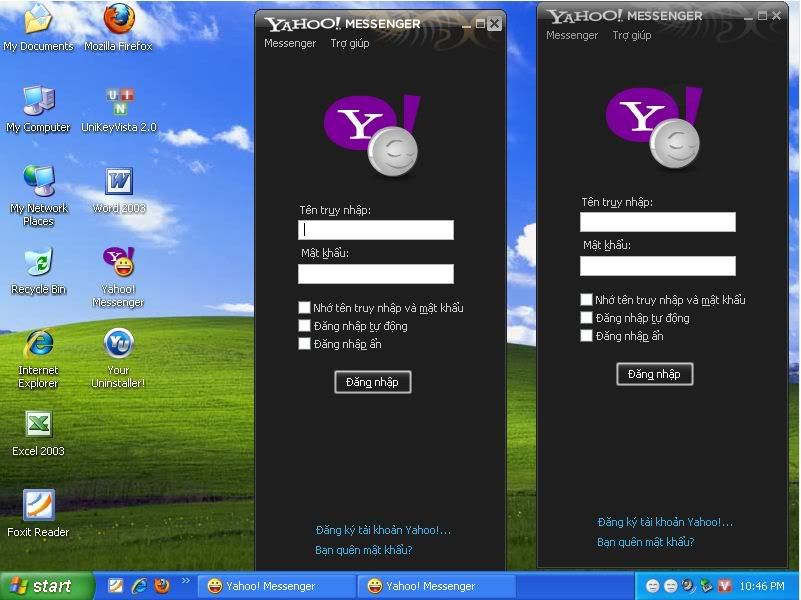
Task: Click Đăng nhập button in left window
Action: coord(372,382)
